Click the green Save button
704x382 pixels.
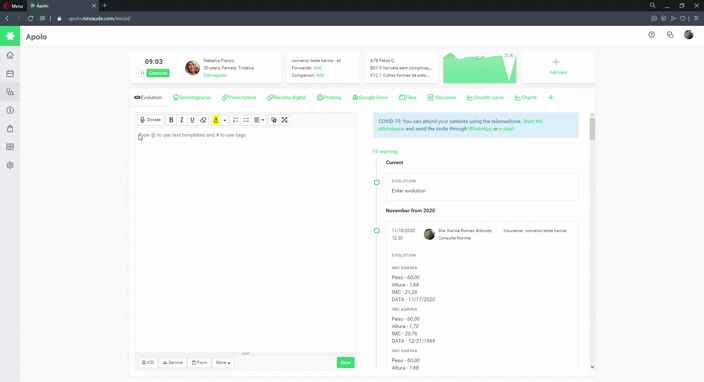click(345, 362)
